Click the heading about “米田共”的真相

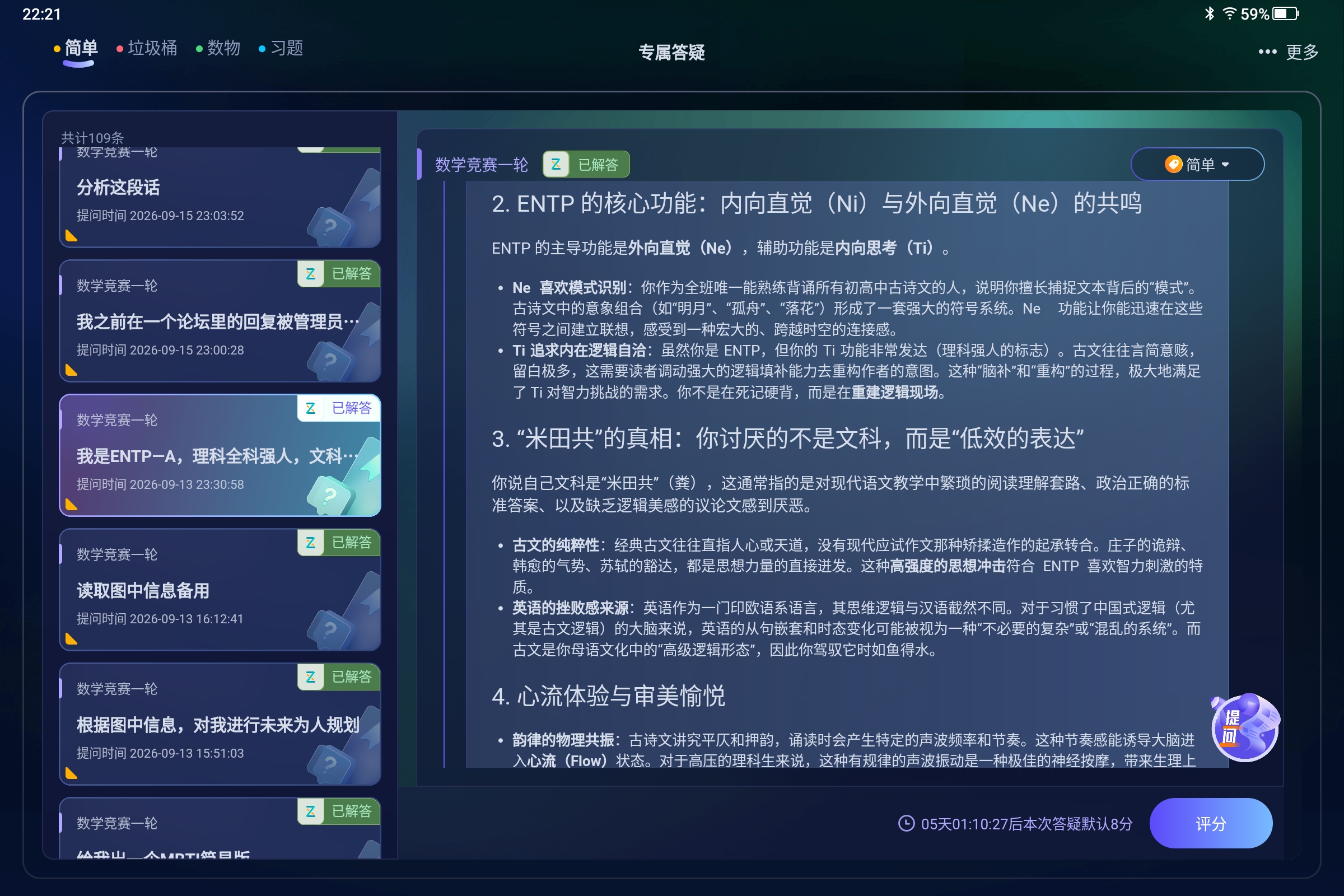[787, 438]
